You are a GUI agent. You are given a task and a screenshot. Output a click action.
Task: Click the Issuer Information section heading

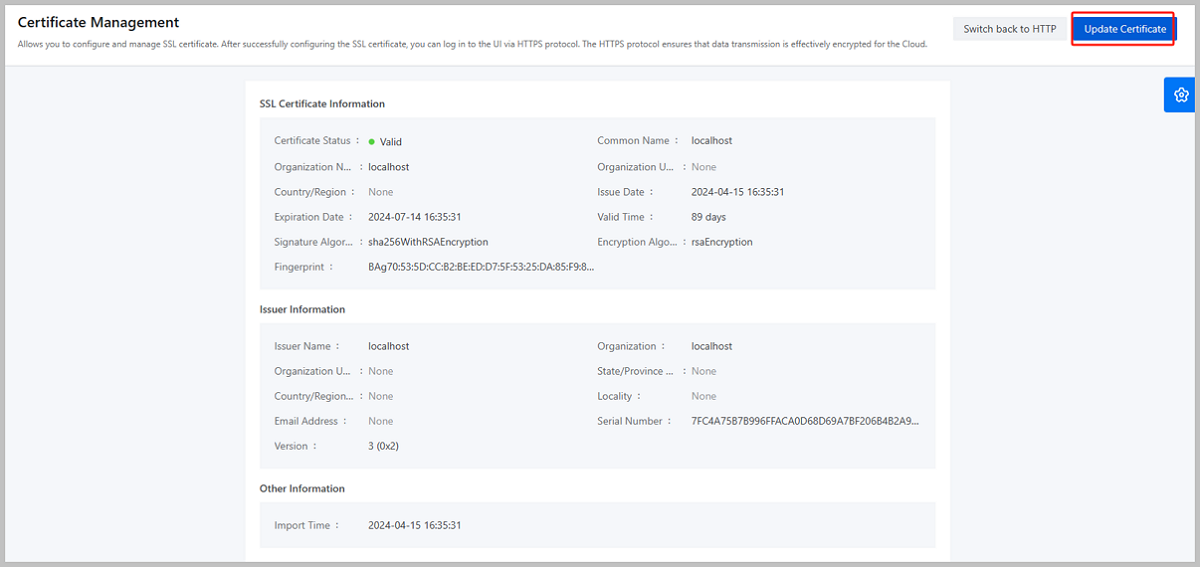302,310
